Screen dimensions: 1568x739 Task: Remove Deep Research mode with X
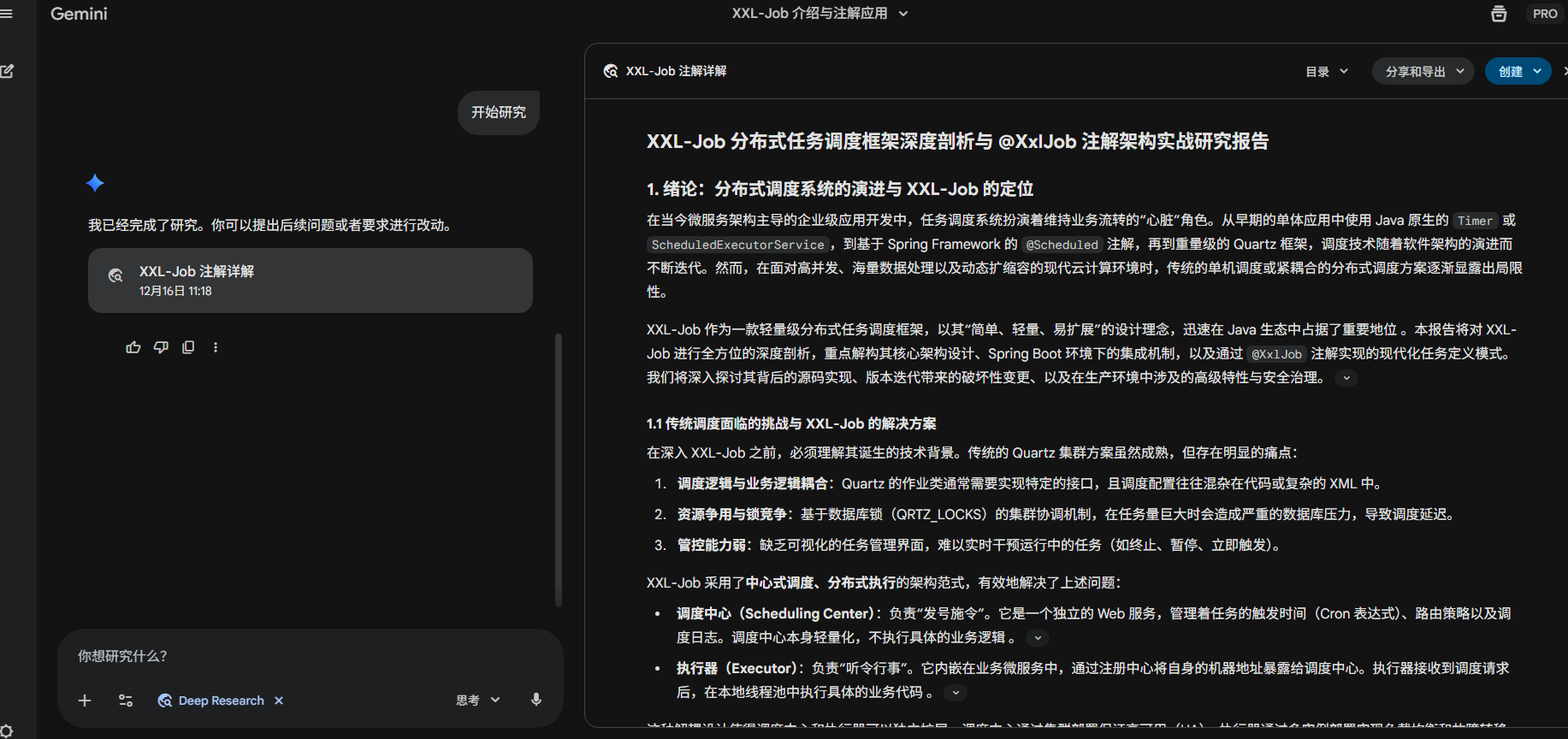[279, 701]
